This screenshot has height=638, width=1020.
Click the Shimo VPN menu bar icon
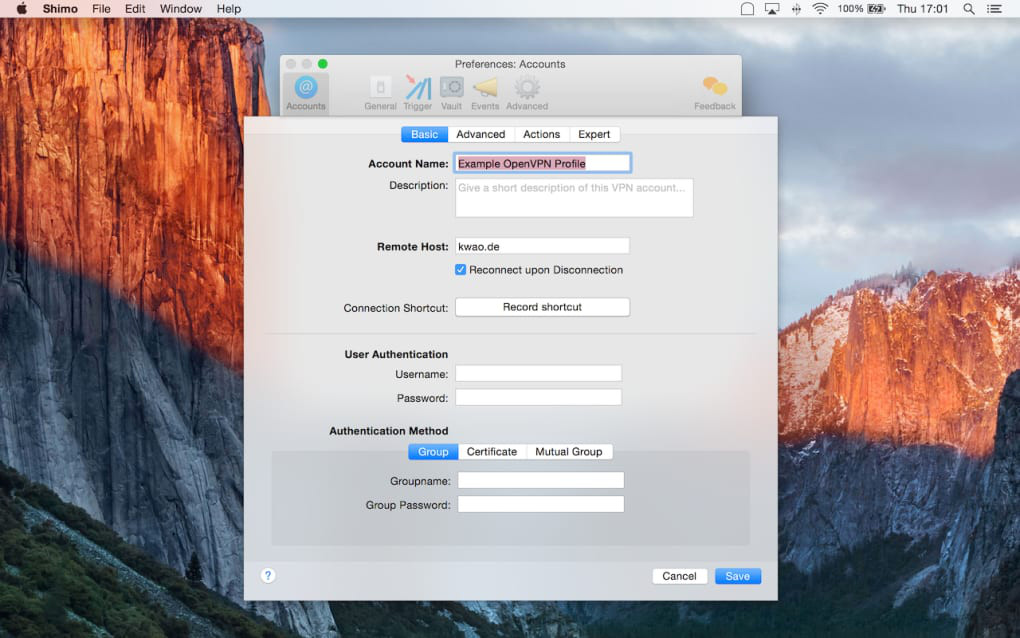coord(796,8)
